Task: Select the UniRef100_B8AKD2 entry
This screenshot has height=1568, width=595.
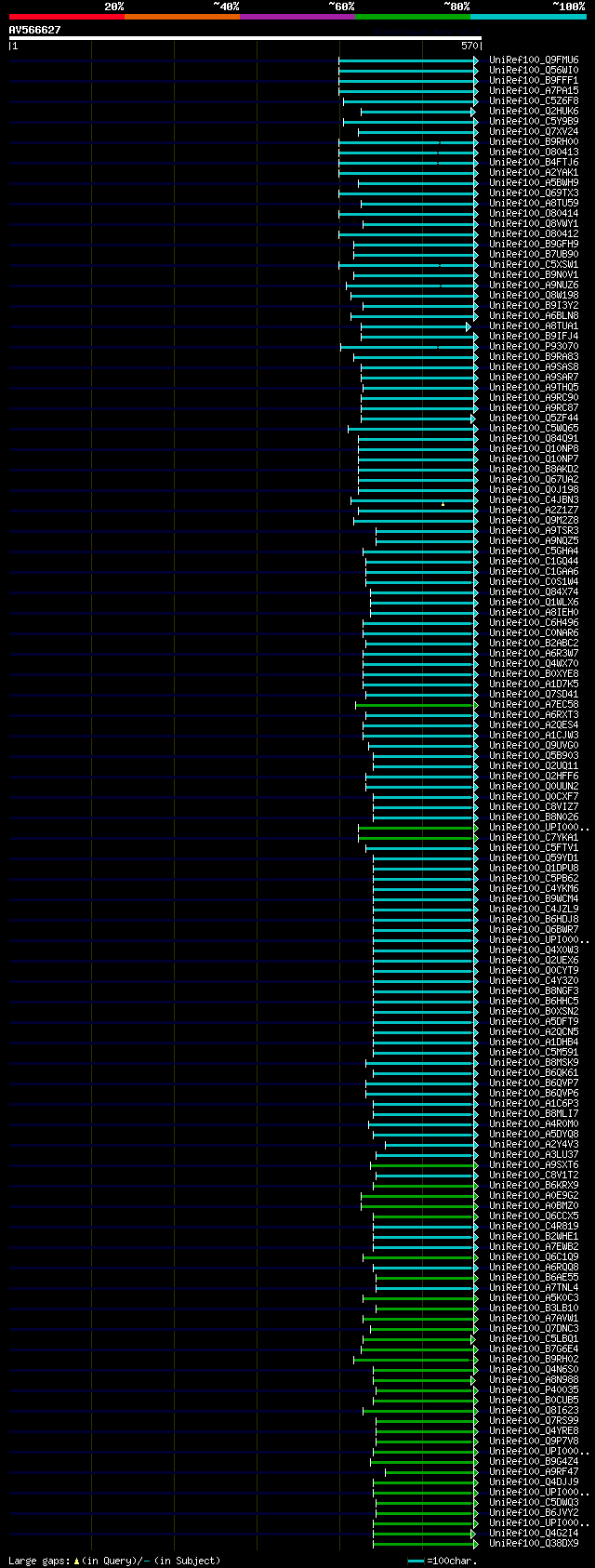Action: click(534, 469)
